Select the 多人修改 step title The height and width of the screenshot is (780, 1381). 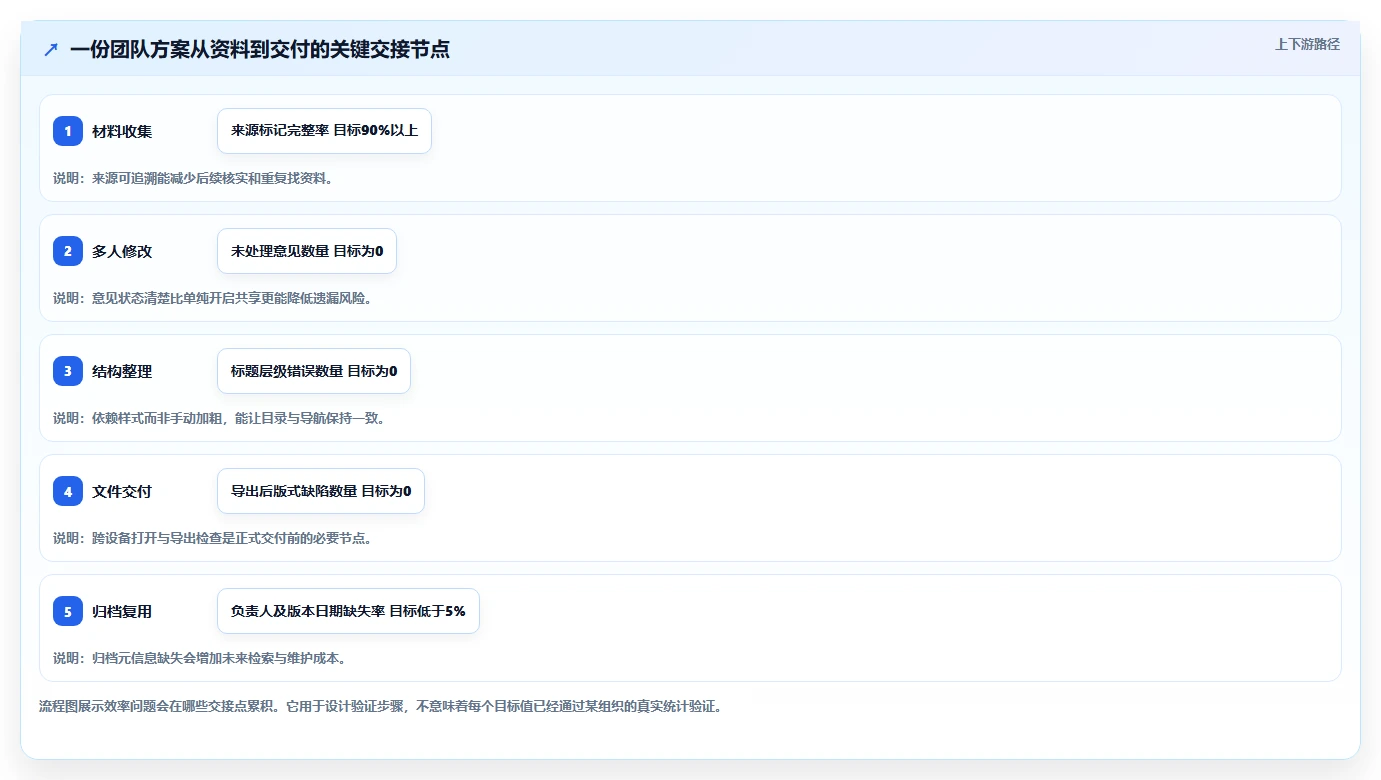[122, 251]
